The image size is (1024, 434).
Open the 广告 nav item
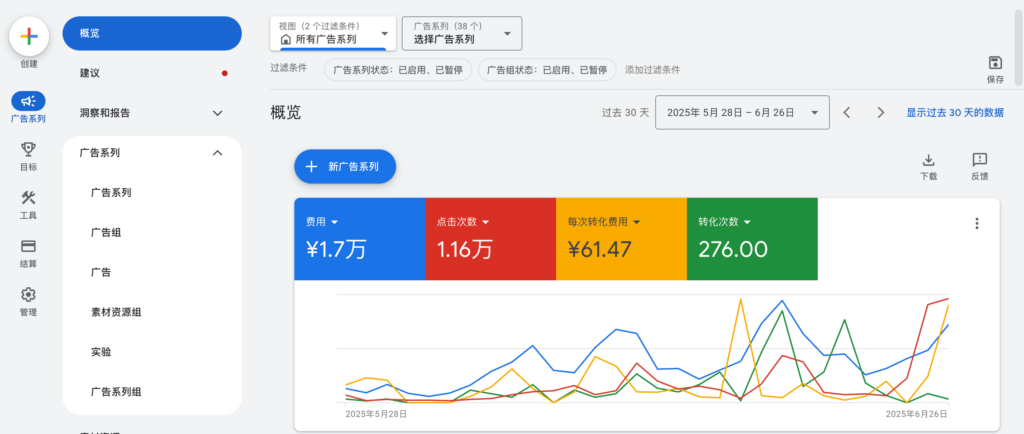pos(152,272)
